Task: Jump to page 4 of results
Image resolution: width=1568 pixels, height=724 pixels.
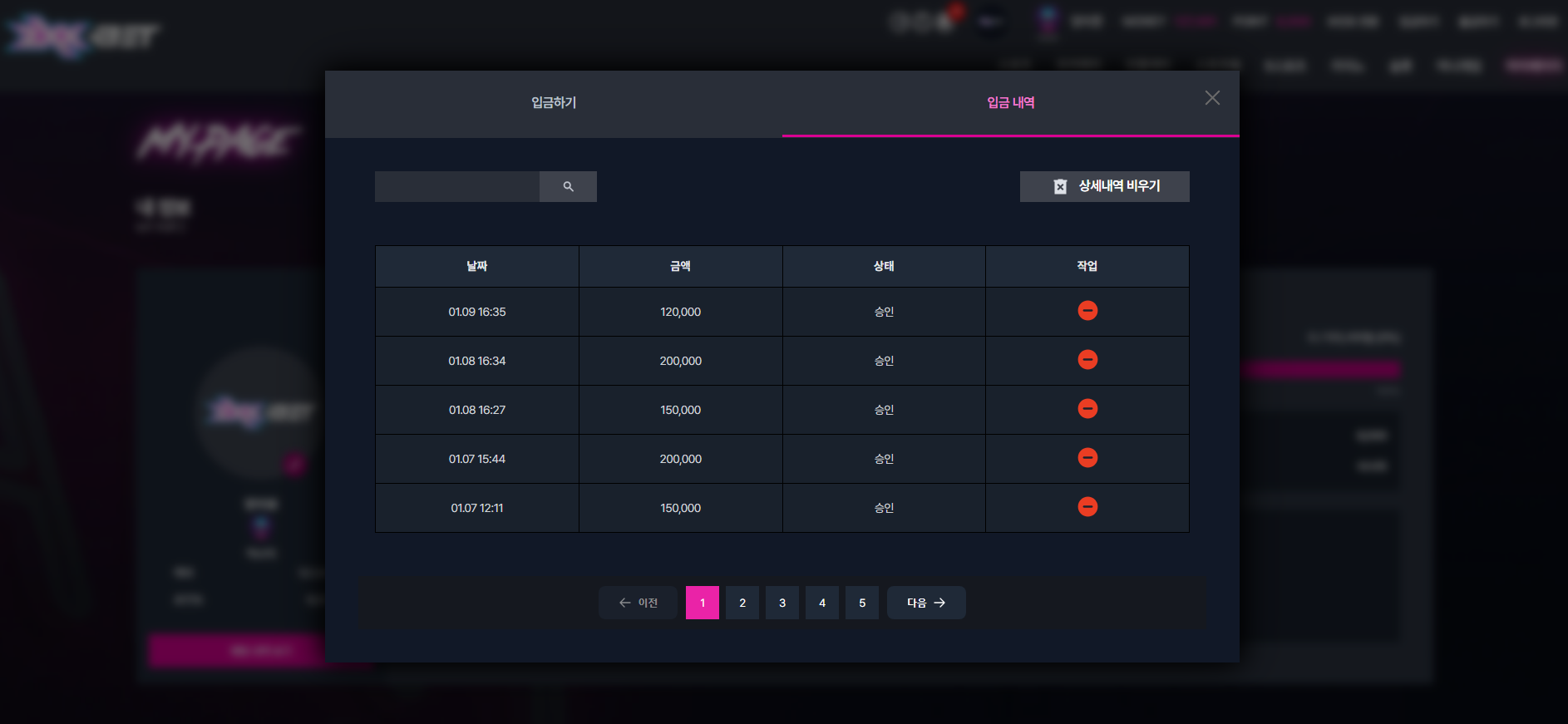Action: pyautogui.click(x=822, y=603)
